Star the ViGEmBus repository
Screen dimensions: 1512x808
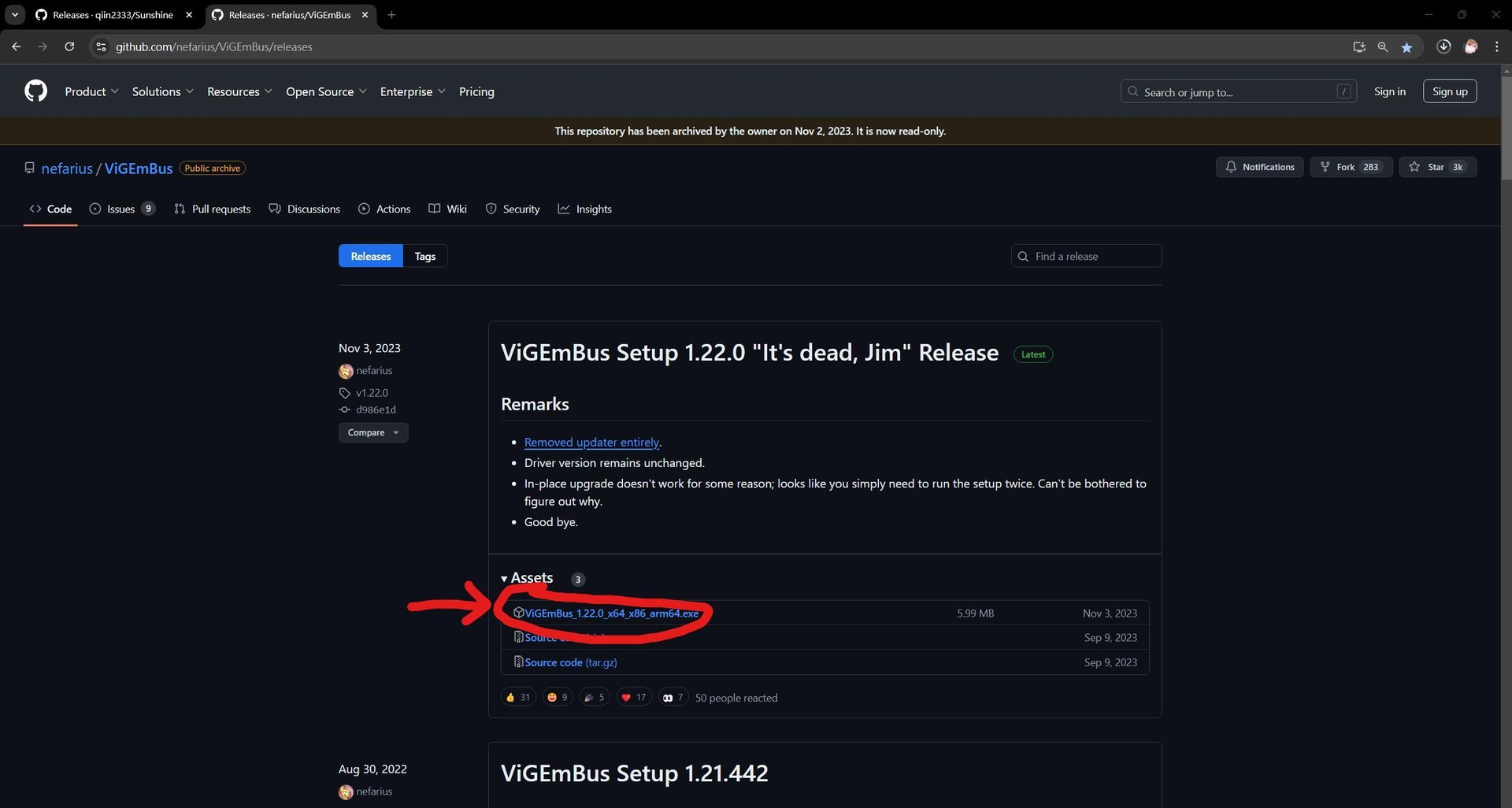[1436, 167]
